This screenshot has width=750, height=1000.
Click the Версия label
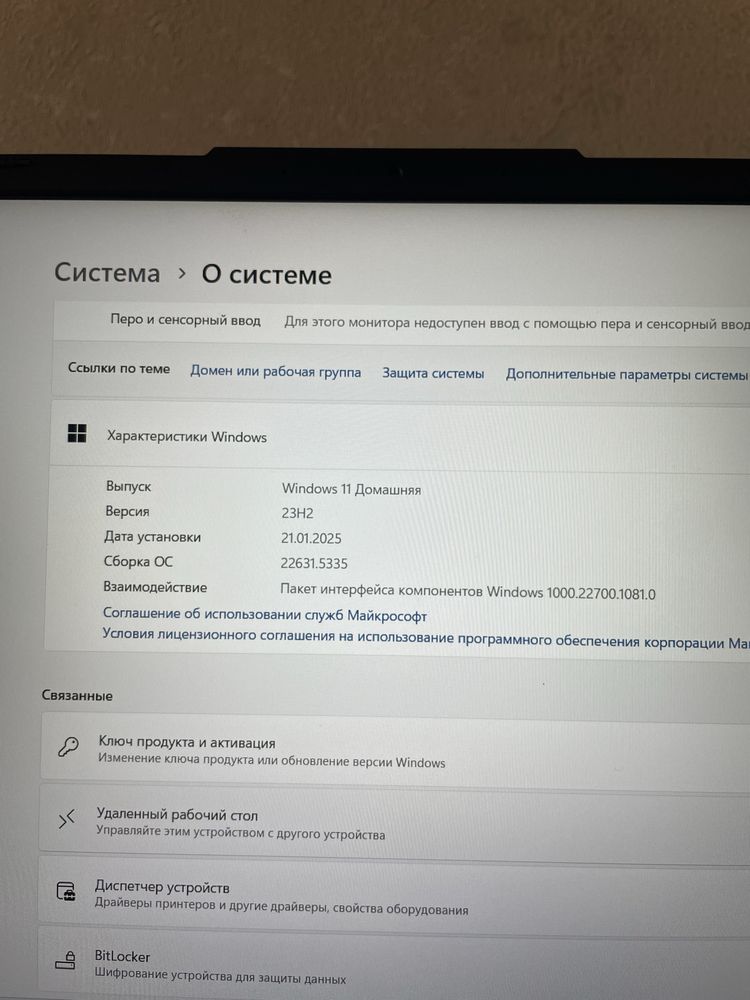(x=127, y=511)
